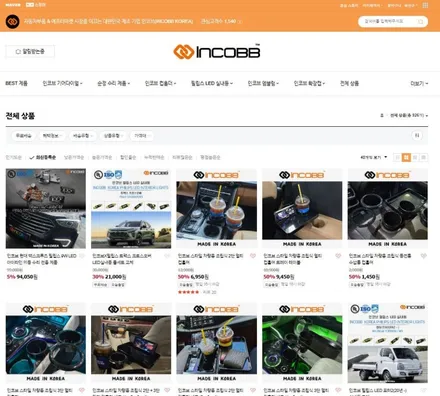440x396 pixels.
Task: Sort by the first option before the checked one
Action: point(14,157)
